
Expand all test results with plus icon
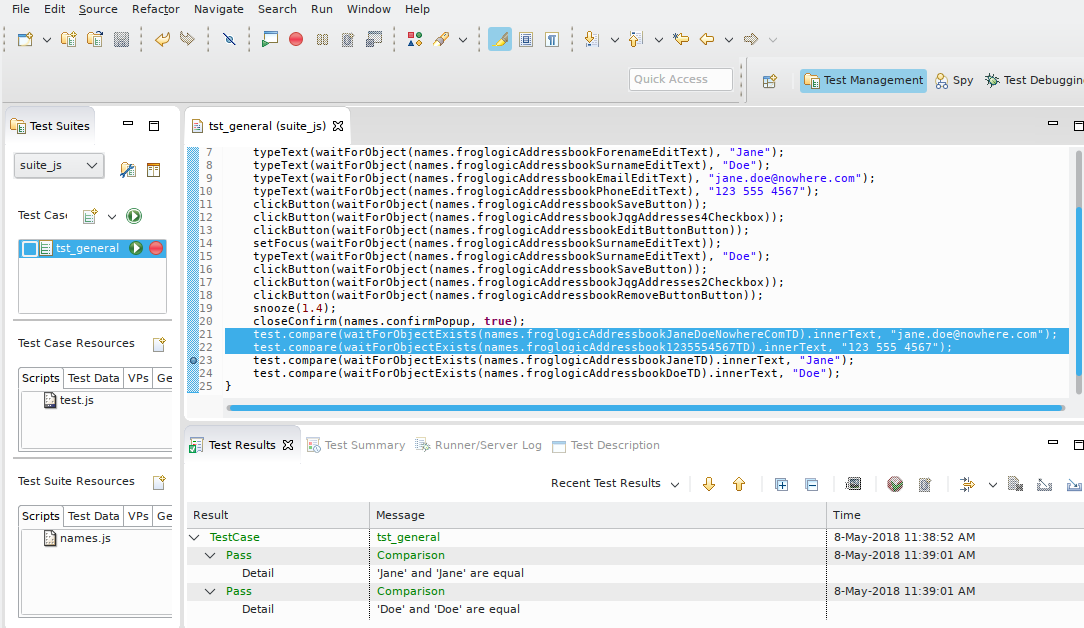782,484
